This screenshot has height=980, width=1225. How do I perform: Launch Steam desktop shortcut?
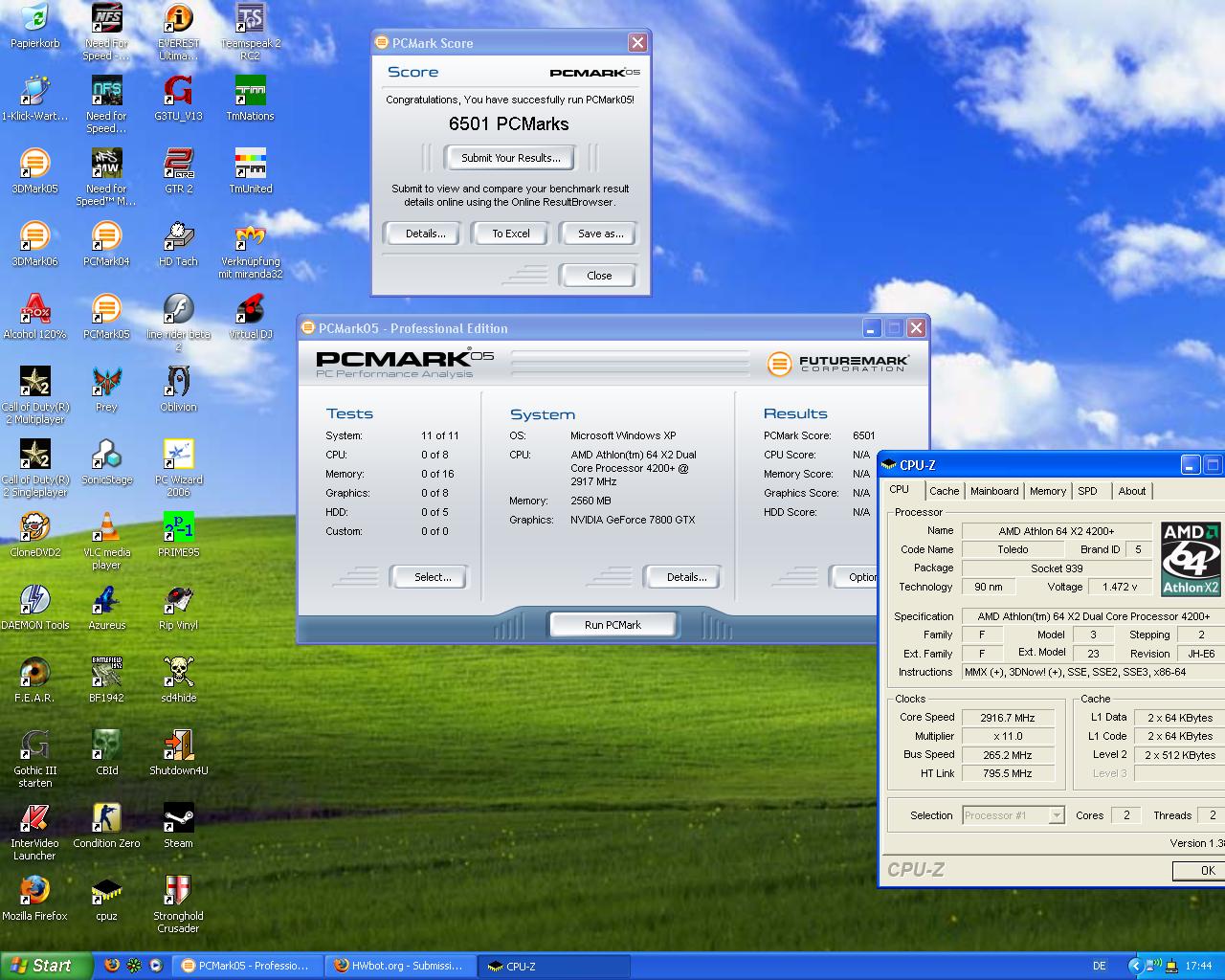tap(178, 825)
